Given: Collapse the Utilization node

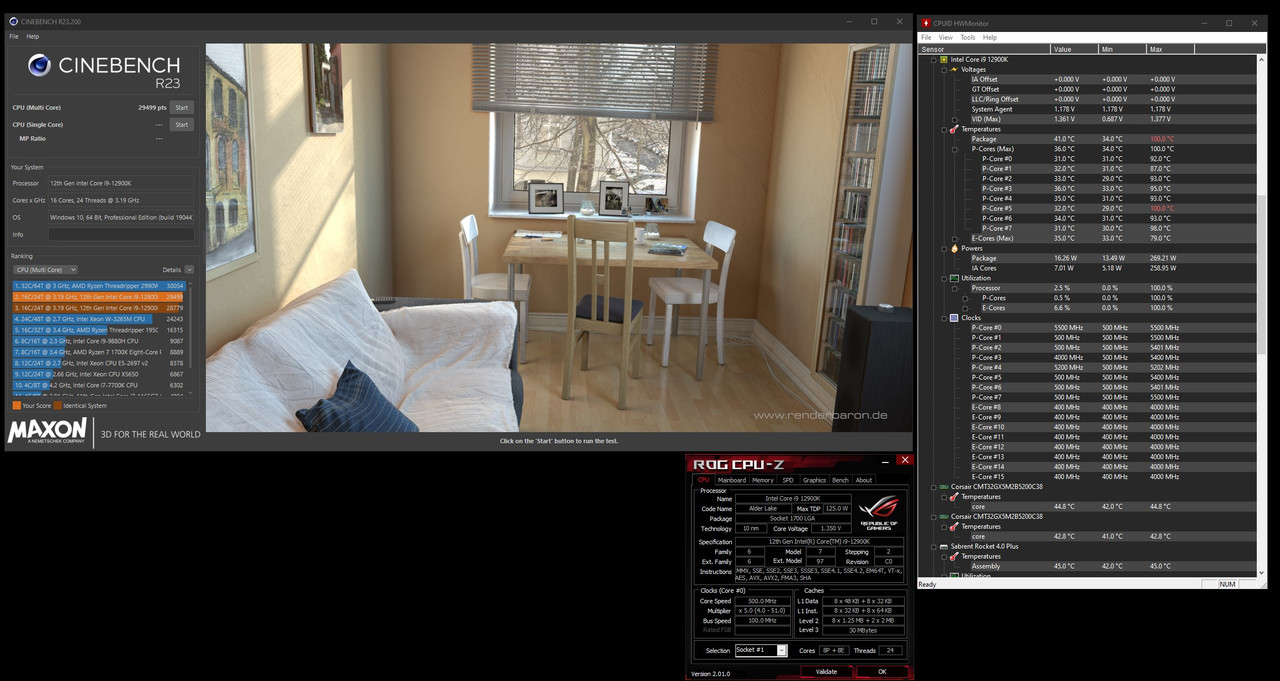Looking at the screenshot, I should (x=943, y=278).
